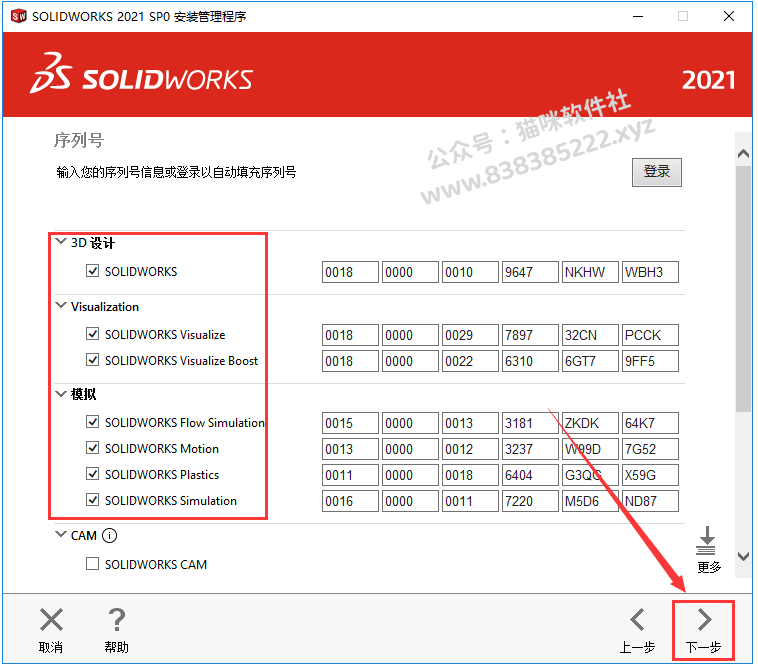
Task: Click Simulation serial field 7220
Action: tap(531, 502)
